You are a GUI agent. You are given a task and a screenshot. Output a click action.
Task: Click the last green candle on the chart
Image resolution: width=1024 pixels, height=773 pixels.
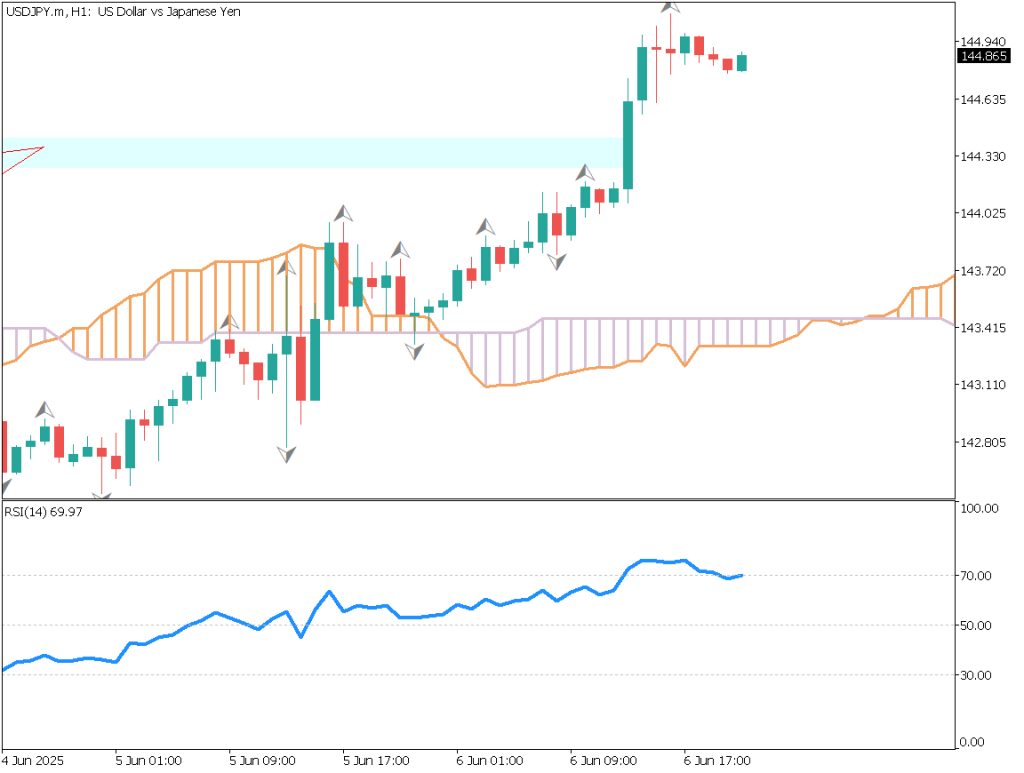pyautogui.click(x=742, y=63)
